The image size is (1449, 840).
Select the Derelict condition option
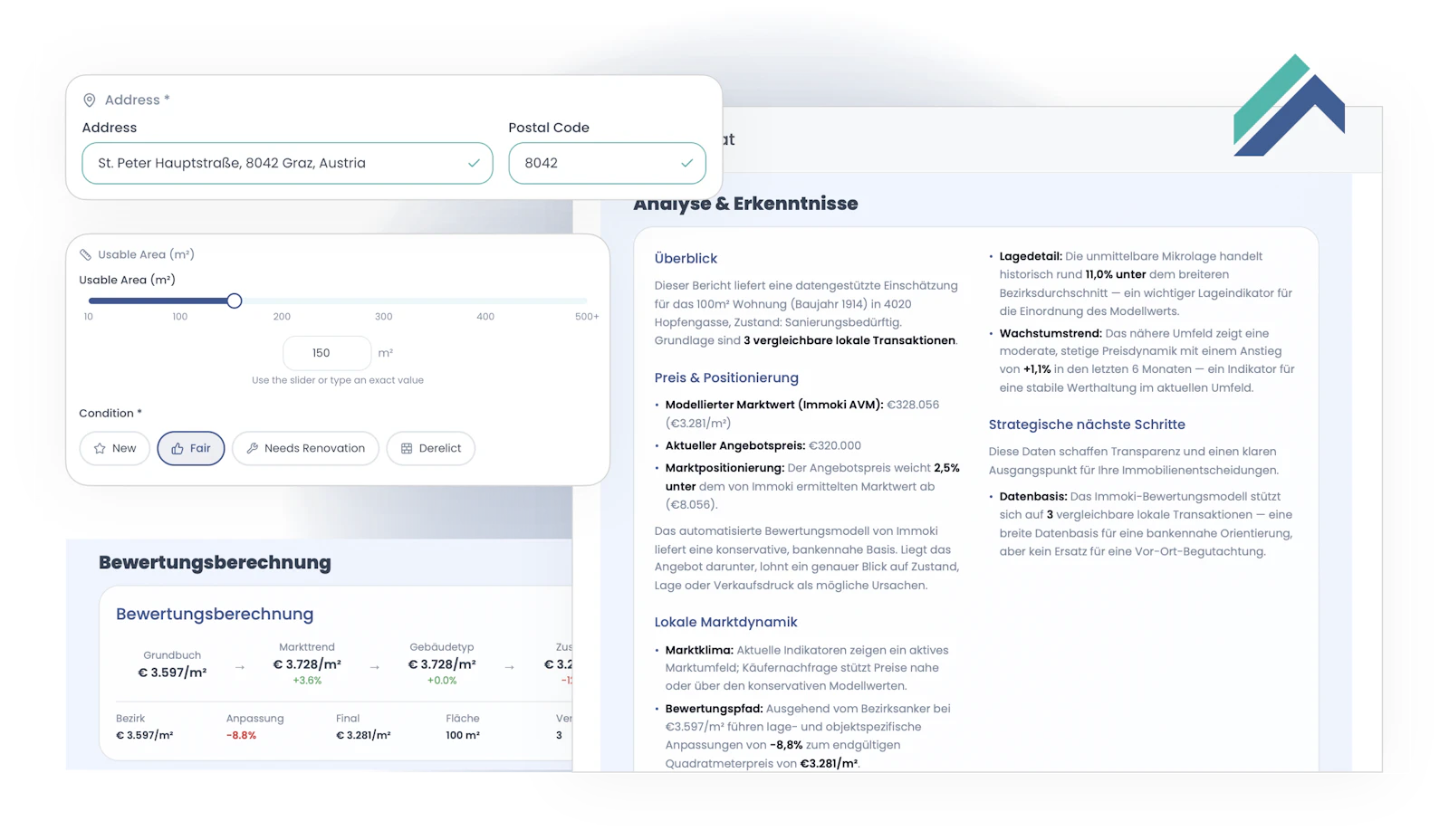click(x=431, y=448)
